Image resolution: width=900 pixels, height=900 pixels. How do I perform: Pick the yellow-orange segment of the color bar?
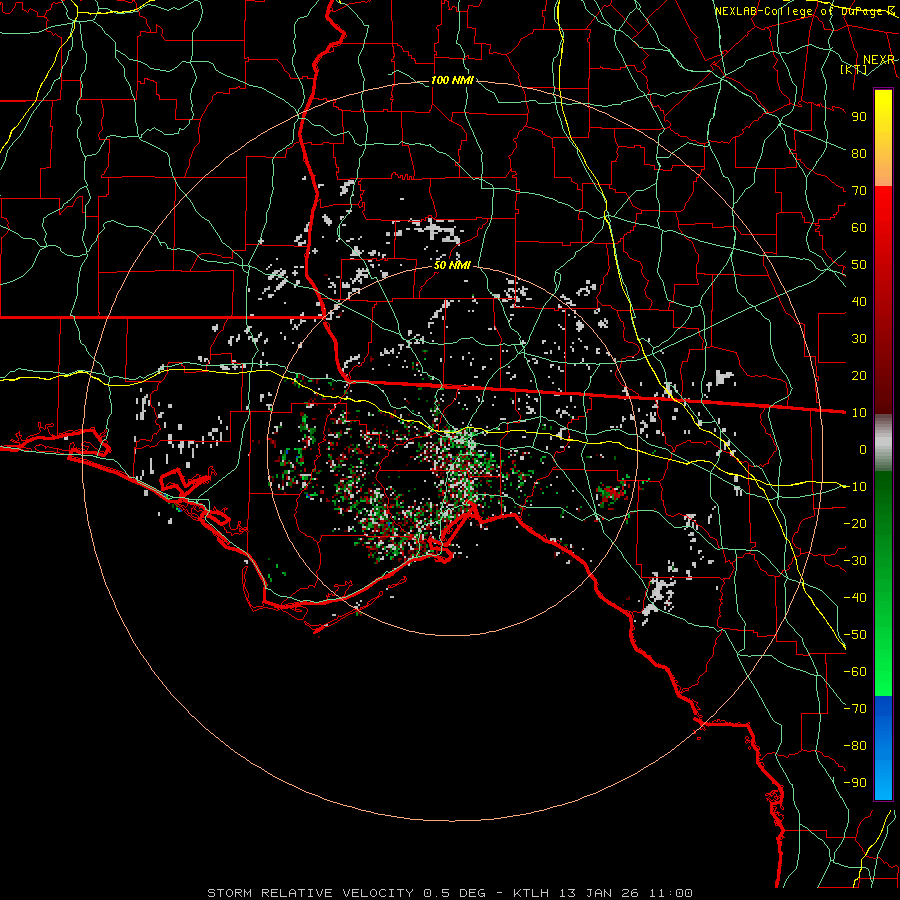883,138
